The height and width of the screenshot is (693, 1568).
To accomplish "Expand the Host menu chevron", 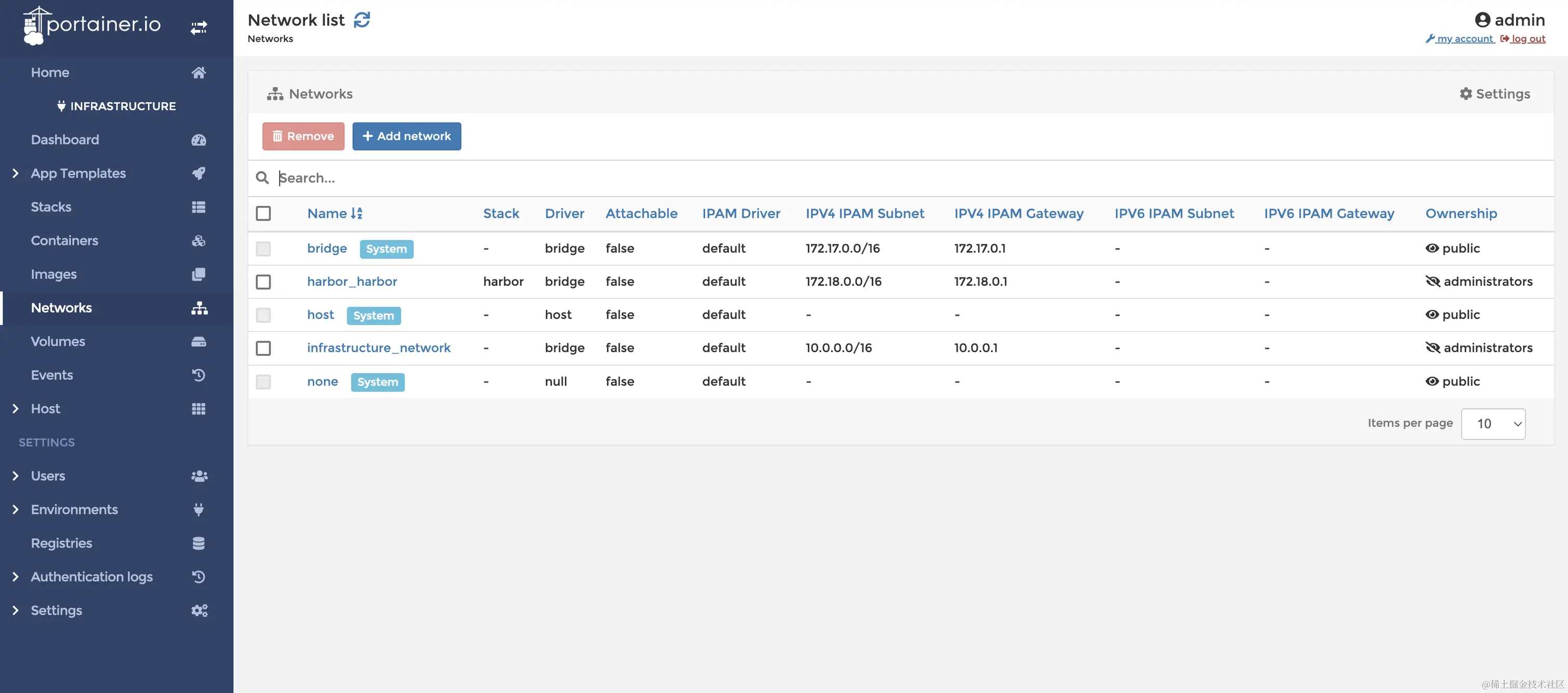I will click(15, 409).
